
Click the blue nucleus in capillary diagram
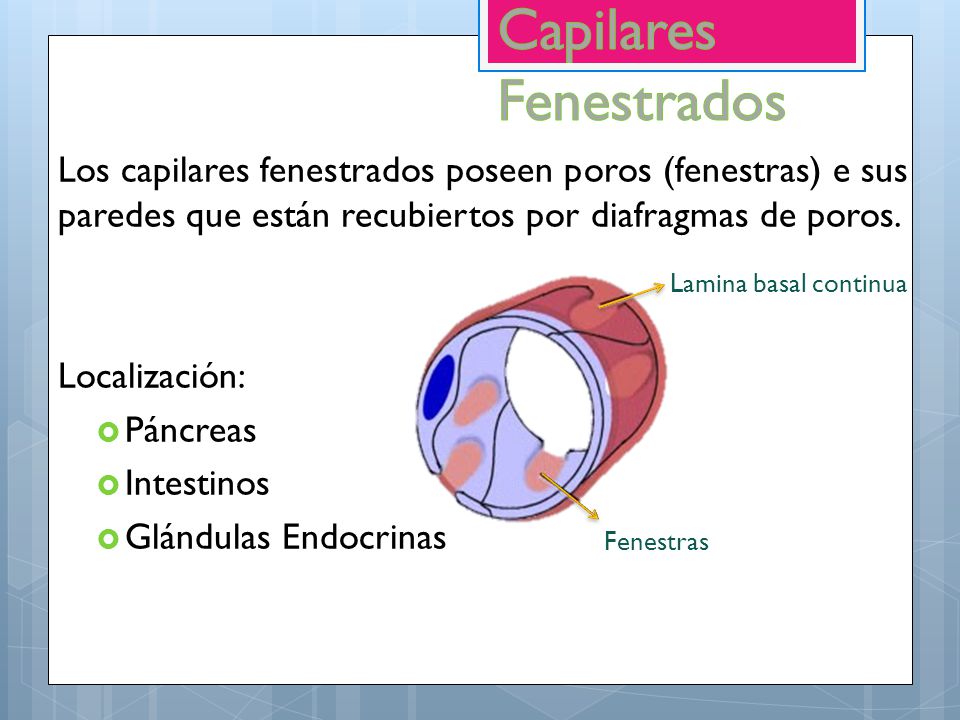click(x=438, y=388)
